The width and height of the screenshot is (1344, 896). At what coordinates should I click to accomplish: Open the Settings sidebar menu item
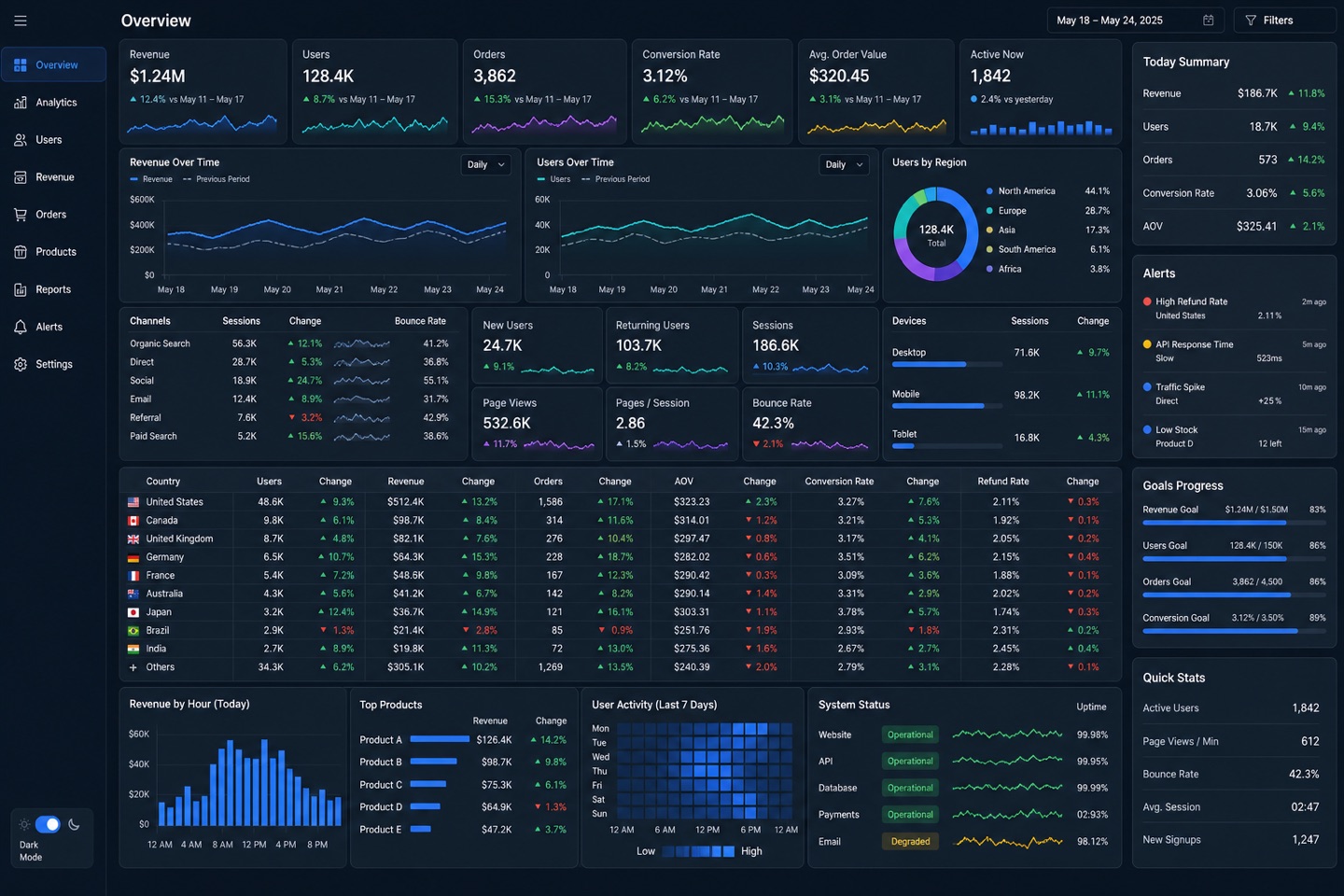(x=53, y=364)
